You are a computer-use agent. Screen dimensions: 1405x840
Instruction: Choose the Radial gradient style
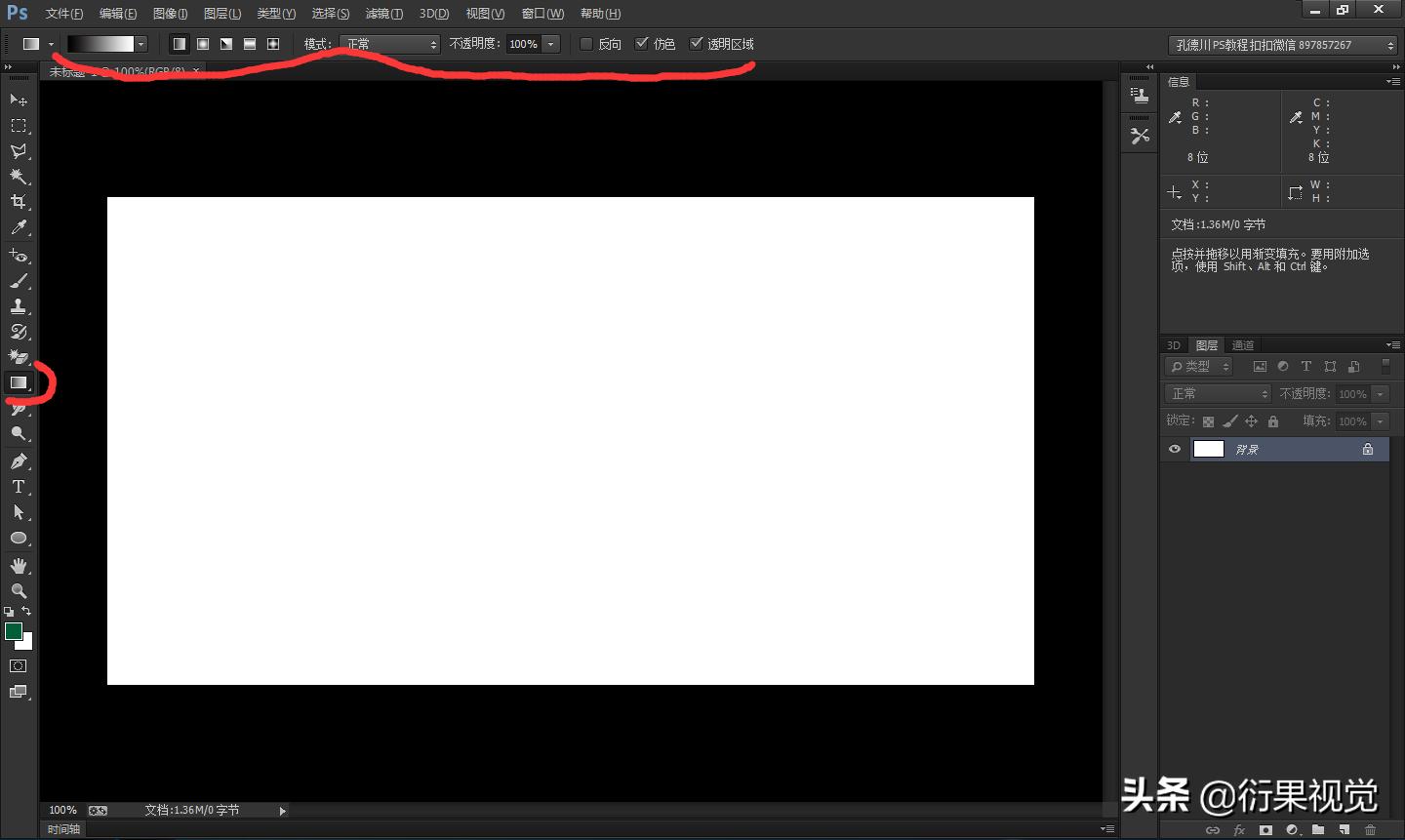tap(202, 43)
